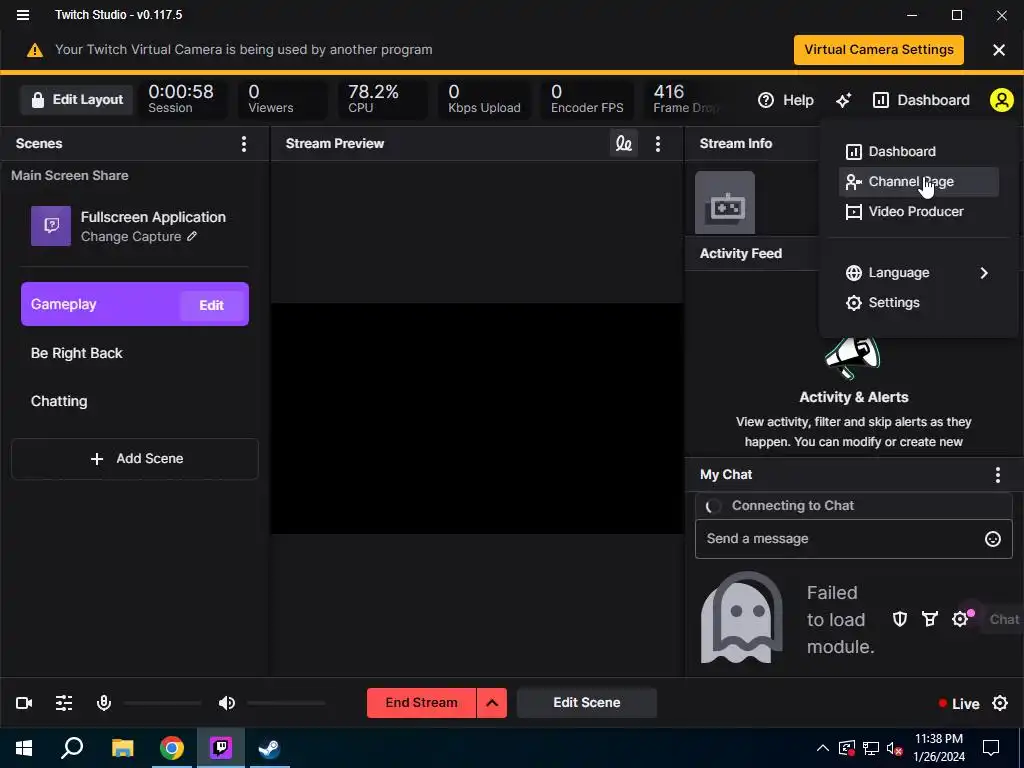Open Scenes panel three-dot menu

[x=244, y=144]
